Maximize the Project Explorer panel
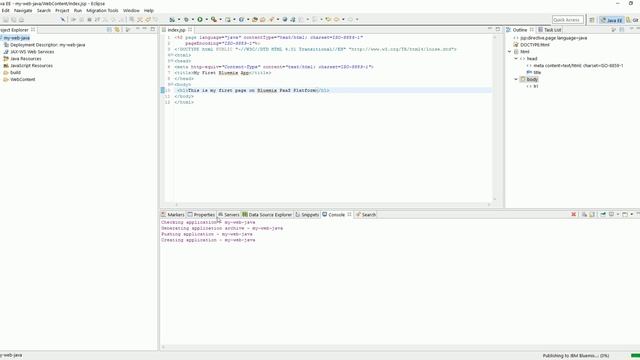The width and height of the screenshot is (640, 360). (152, 29)
